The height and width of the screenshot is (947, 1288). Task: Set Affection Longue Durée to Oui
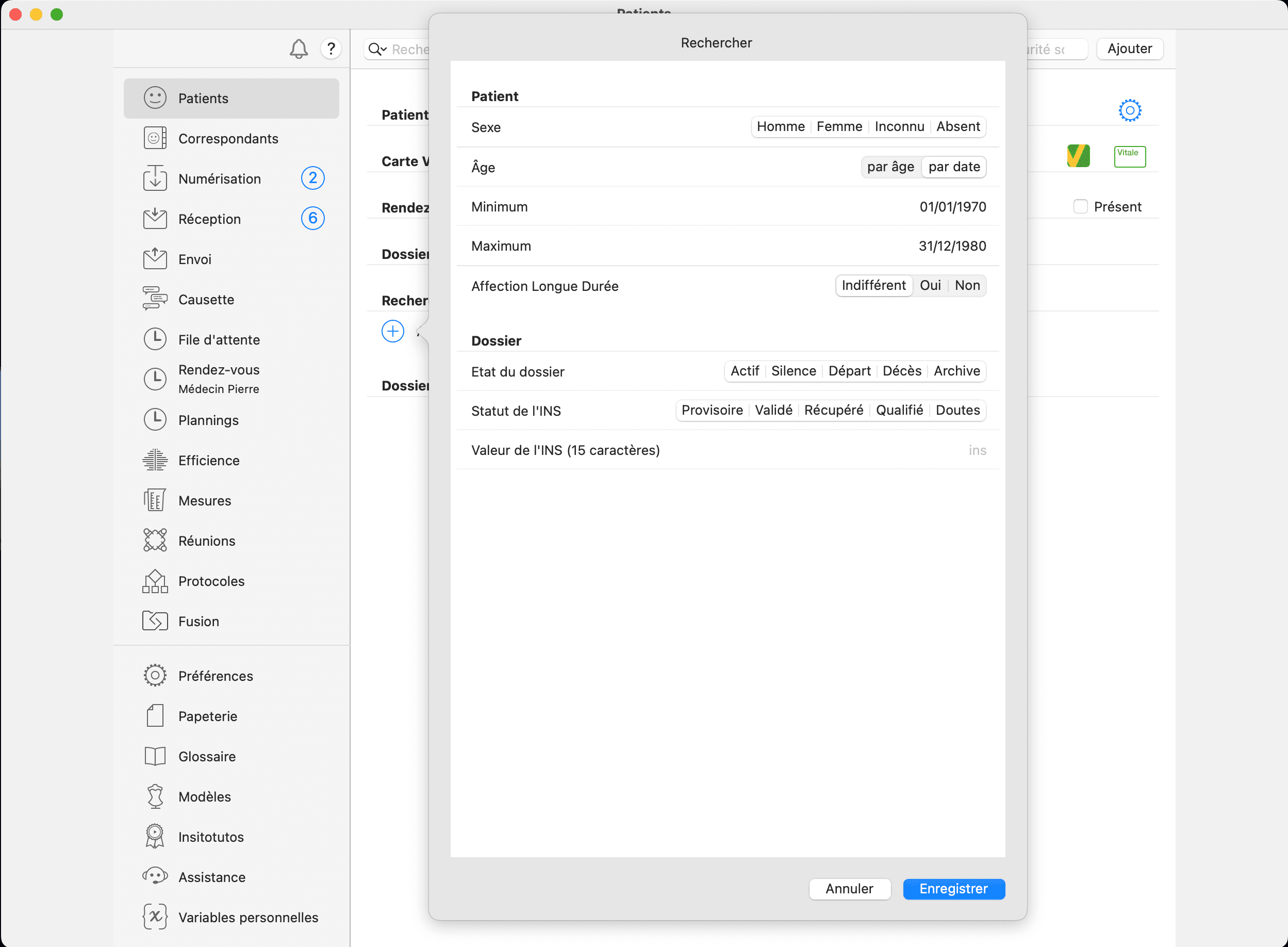(x=930, y=285)
